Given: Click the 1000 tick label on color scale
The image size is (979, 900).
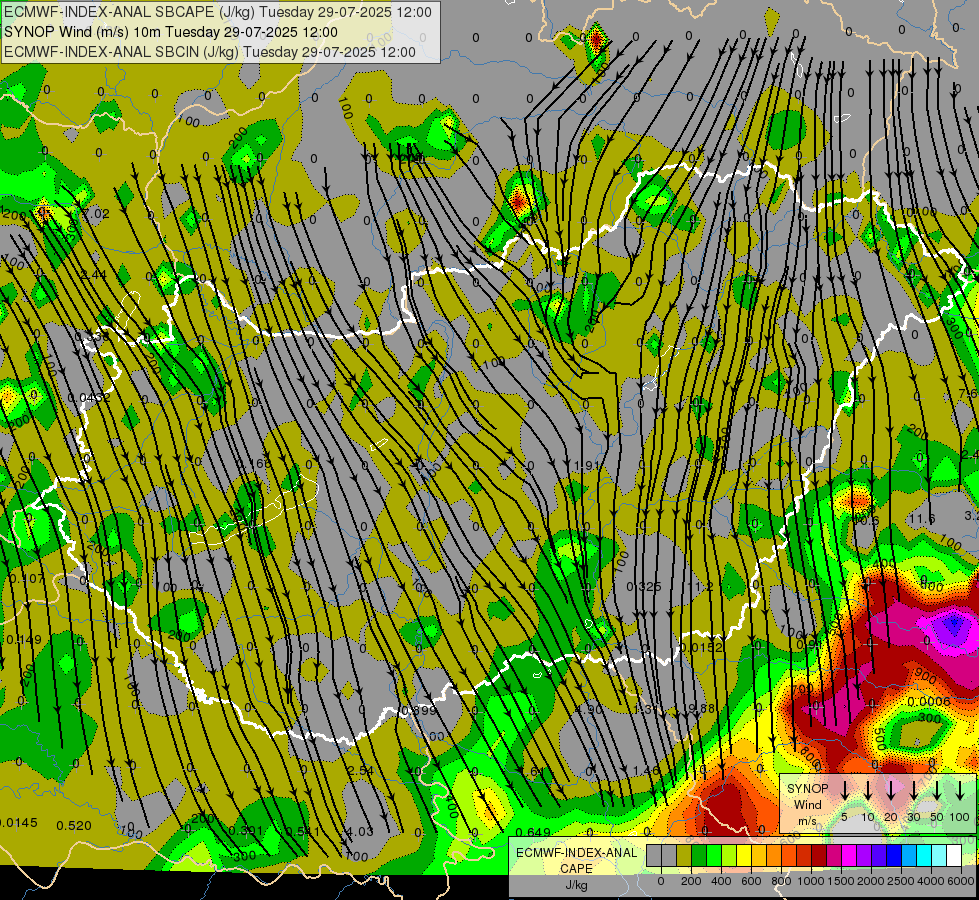Looking at the screenshot, I should click(811, 881).
